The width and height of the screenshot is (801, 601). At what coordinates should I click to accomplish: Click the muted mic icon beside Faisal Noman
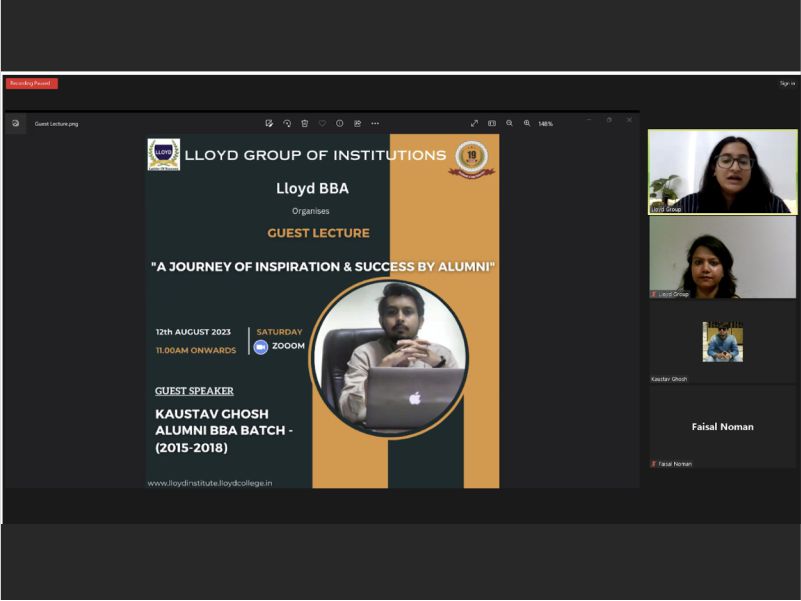click(653, 464)
